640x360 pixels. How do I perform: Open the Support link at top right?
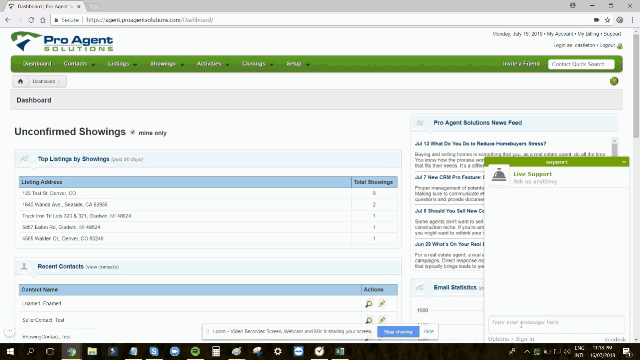pos(612,34)
